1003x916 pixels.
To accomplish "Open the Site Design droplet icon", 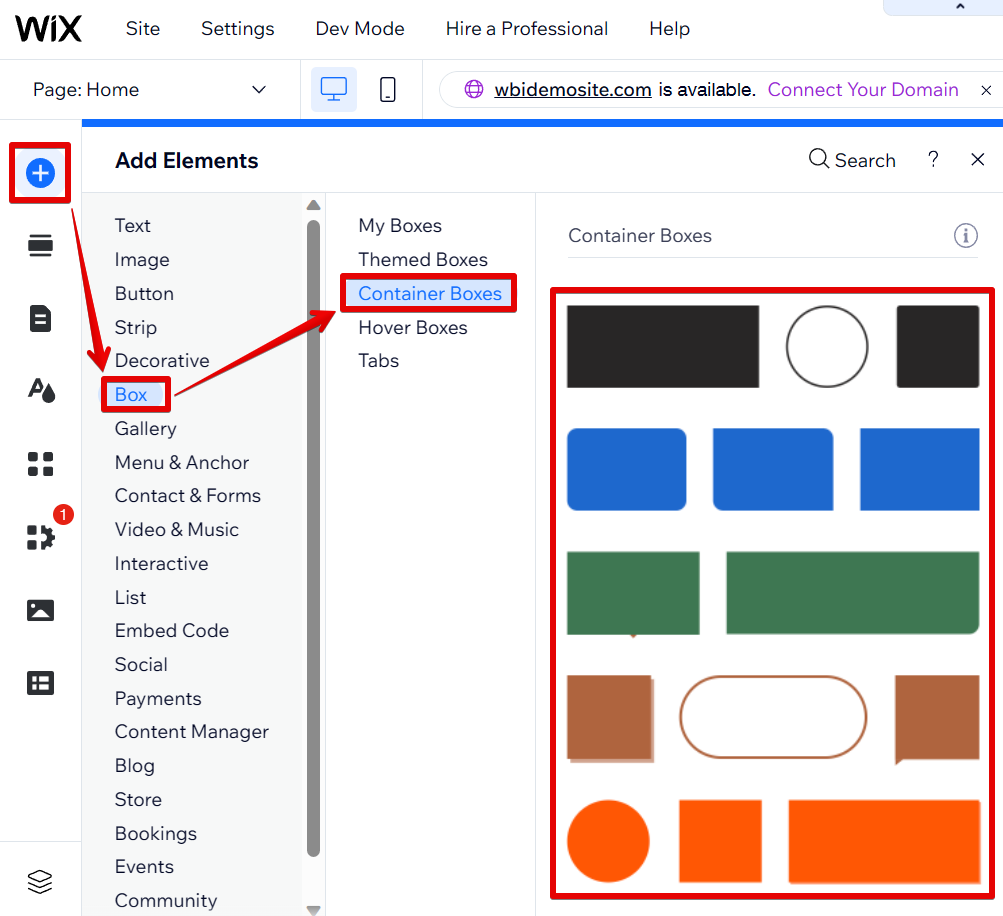I will (40, 391).
